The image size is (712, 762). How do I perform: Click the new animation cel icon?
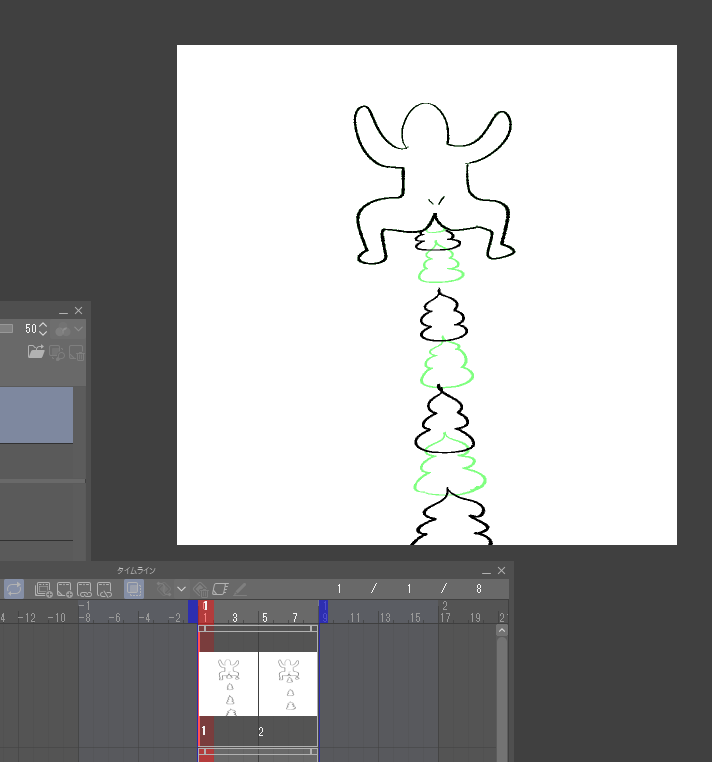point(64,589)
